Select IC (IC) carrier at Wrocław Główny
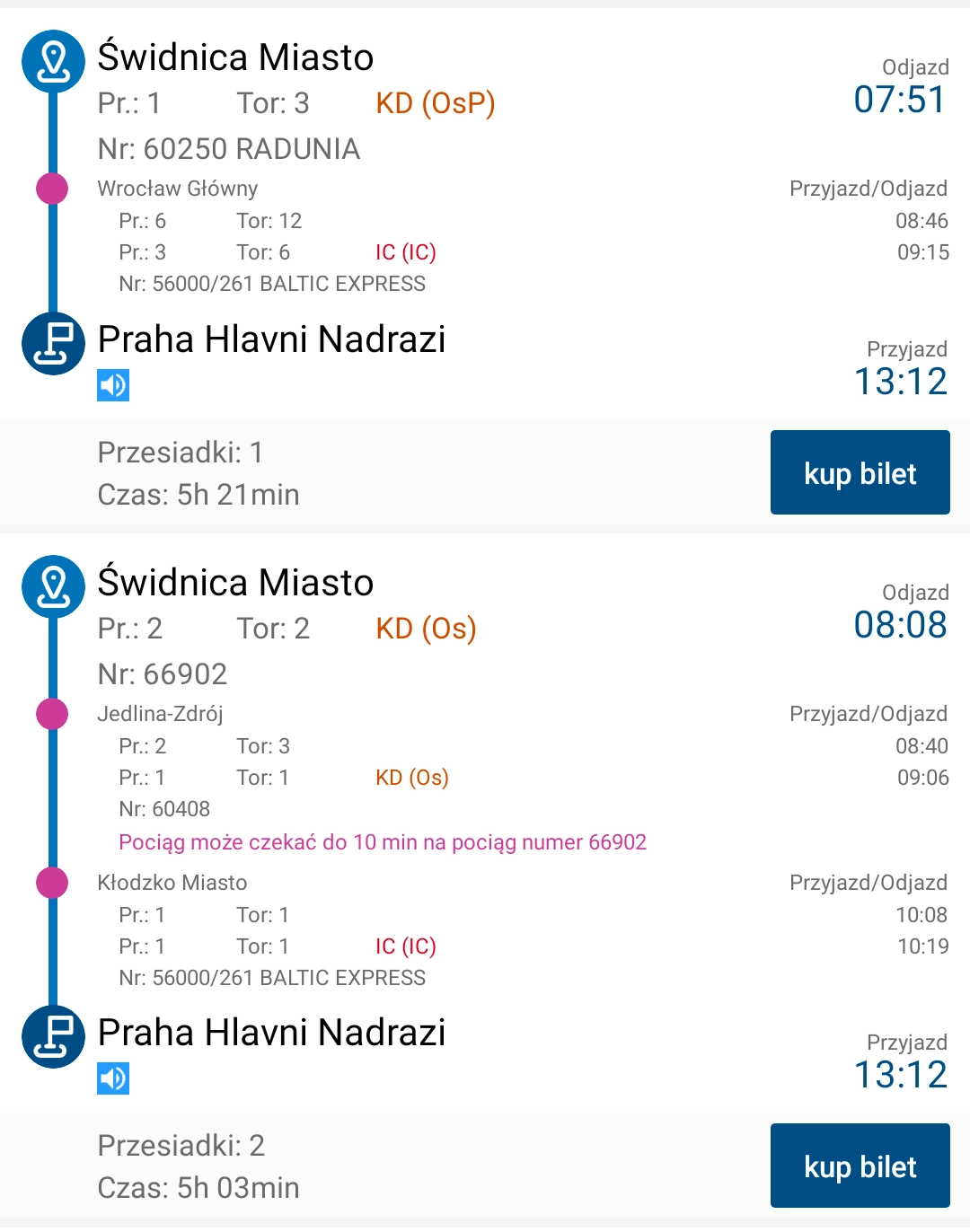 [x=405, y=252]
